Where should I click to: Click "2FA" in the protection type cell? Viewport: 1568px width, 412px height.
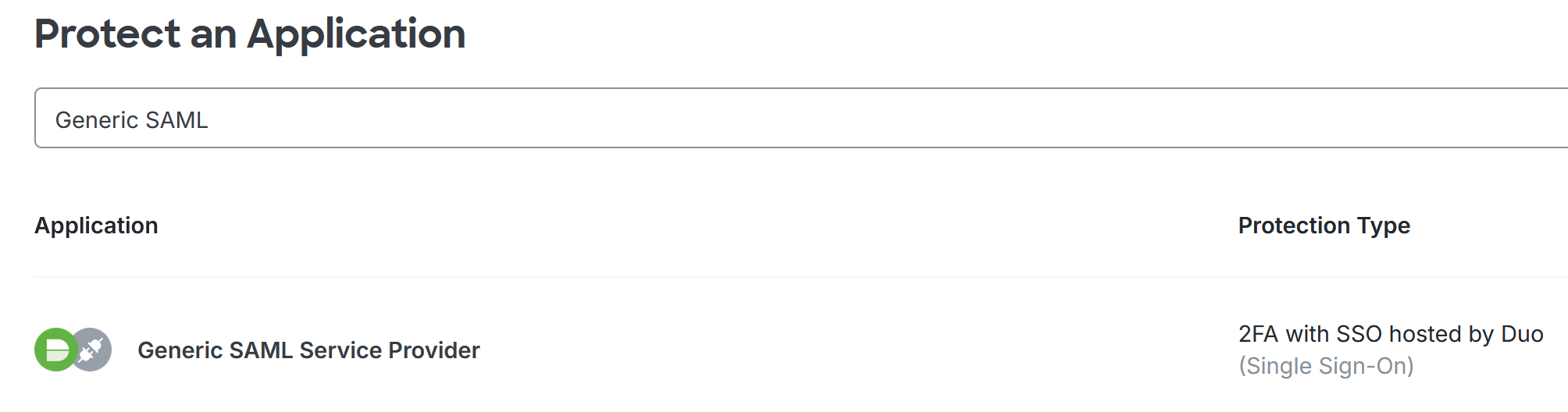tap(1258, 334)
